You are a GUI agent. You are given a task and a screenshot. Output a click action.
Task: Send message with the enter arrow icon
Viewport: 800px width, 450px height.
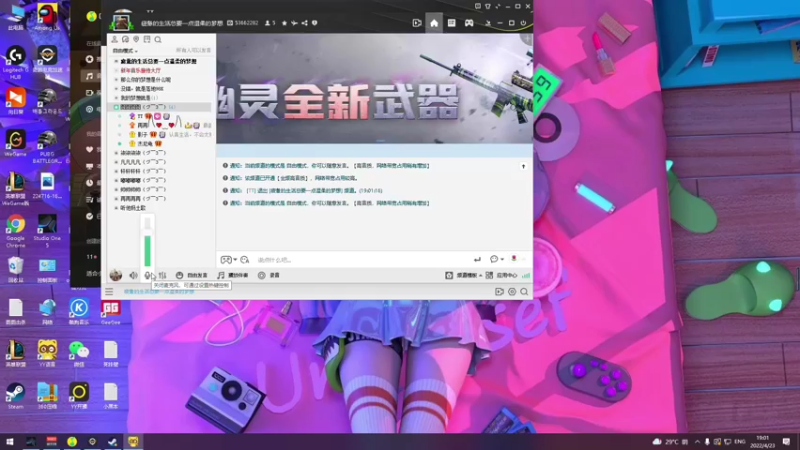[477, 260]
